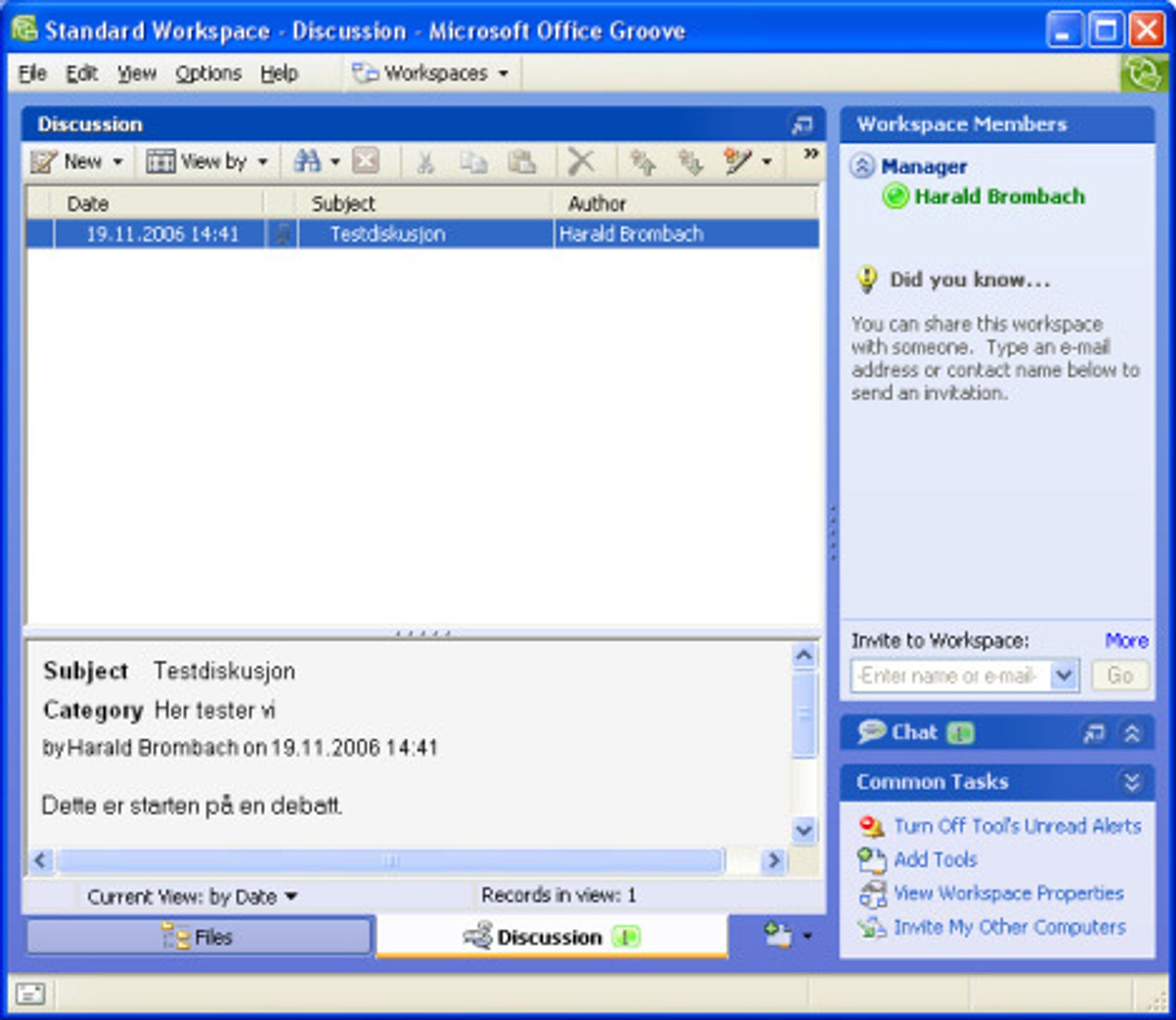
Task: Click the Chat speech bubble icon
Action: (871, 732)
